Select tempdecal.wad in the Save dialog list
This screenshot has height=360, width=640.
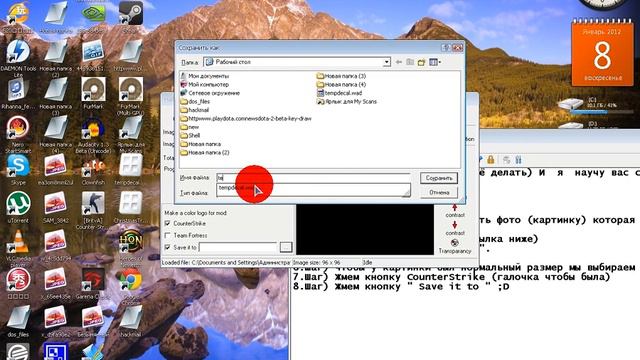tap(339, 93)
